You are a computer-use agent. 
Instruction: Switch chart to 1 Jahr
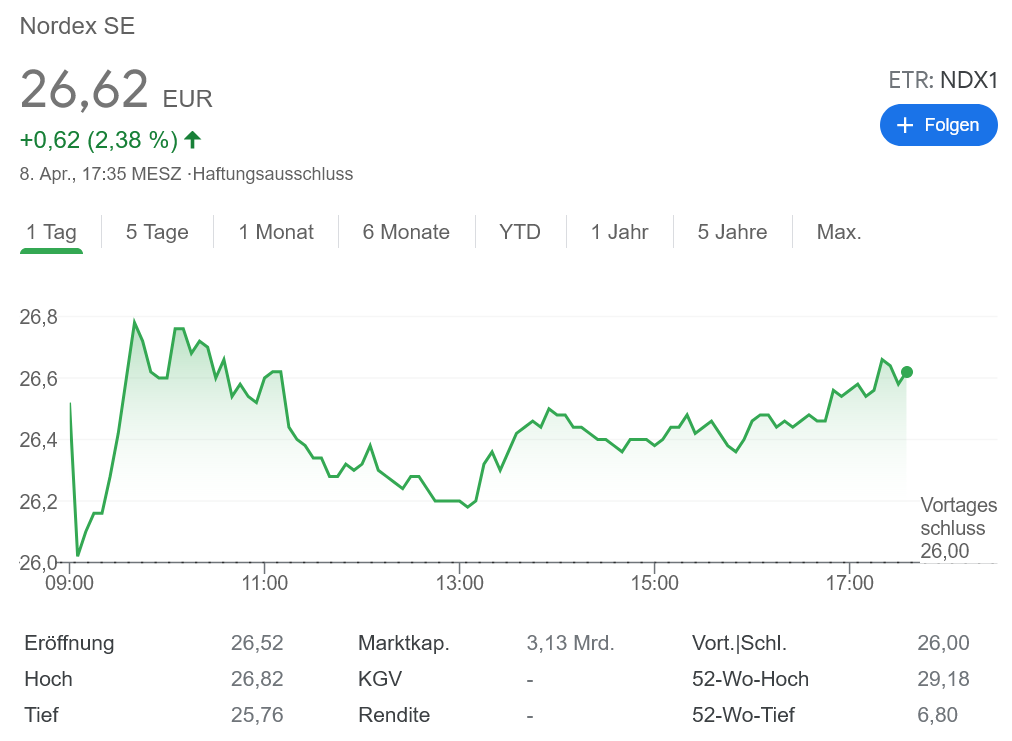coord(619,232)
